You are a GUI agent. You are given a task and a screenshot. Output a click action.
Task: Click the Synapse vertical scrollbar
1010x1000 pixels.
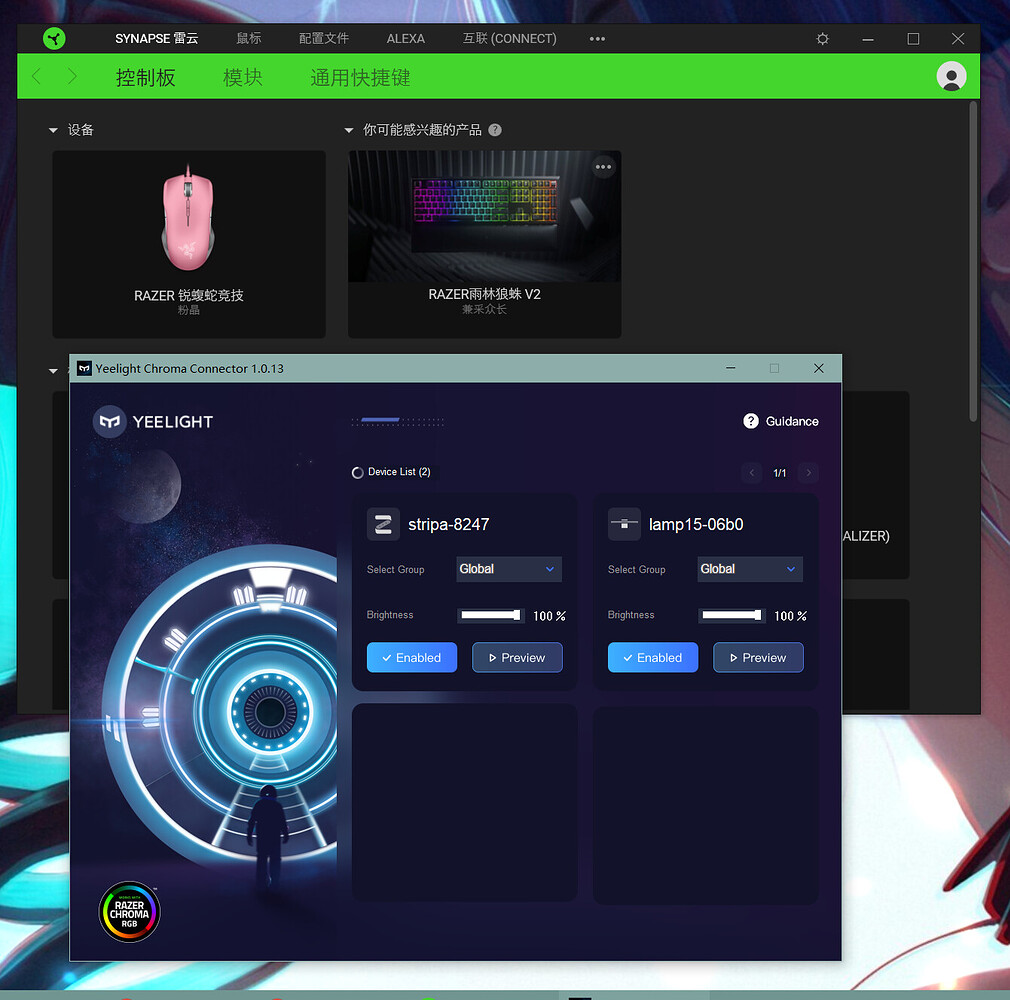pos(973,261)
